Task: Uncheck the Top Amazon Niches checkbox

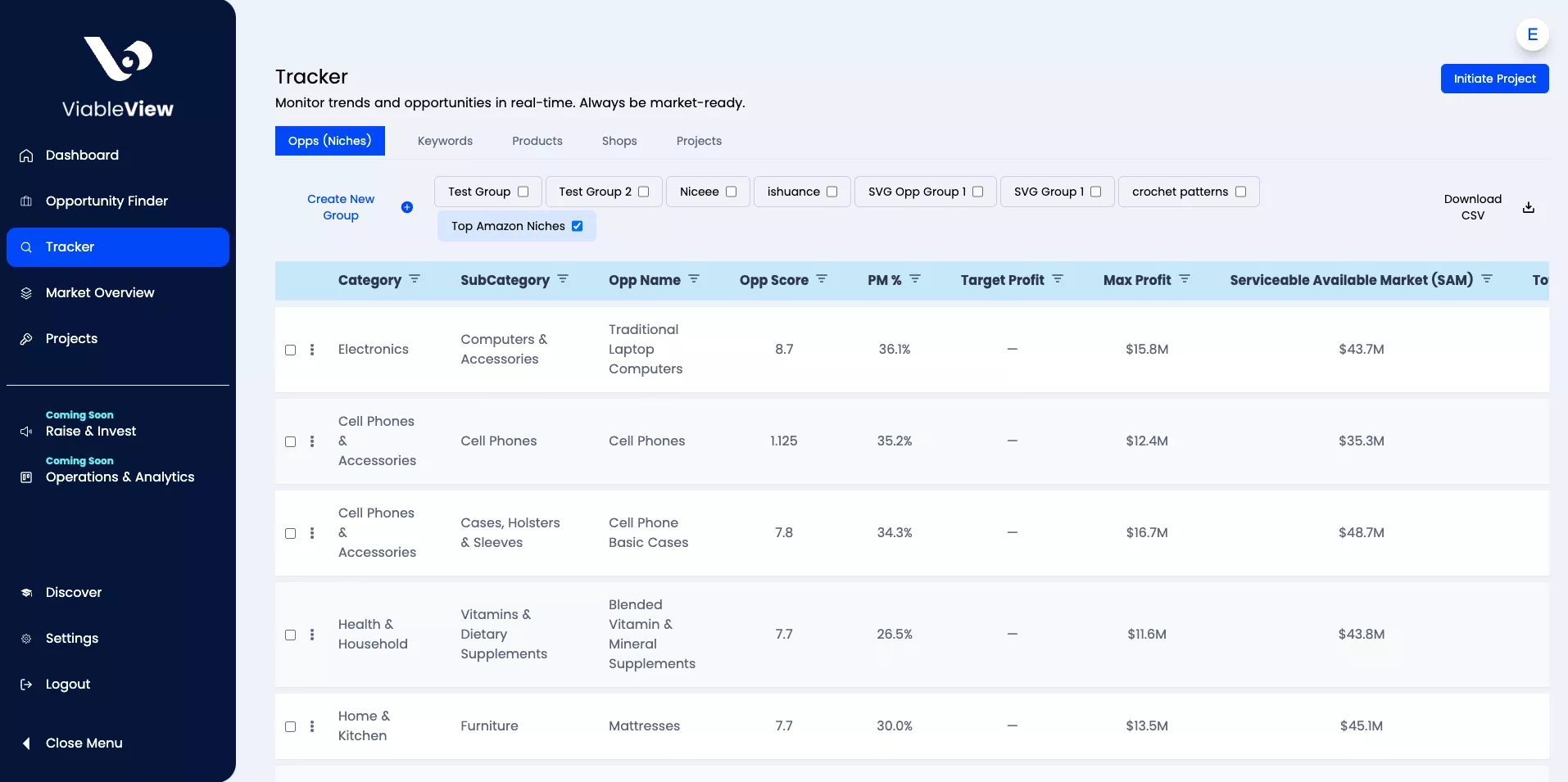Action: pyautogui.click(x=578, y=226)
